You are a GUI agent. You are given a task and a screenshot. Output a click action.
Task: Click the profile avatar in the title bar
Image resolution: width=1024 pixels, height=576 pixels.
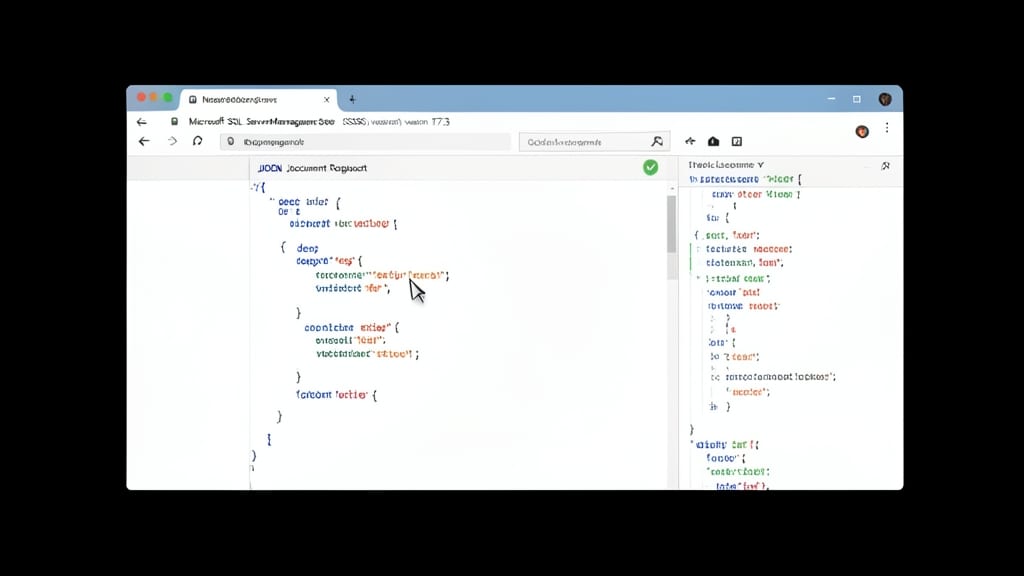pyautogui.click(x=885, y=99)
